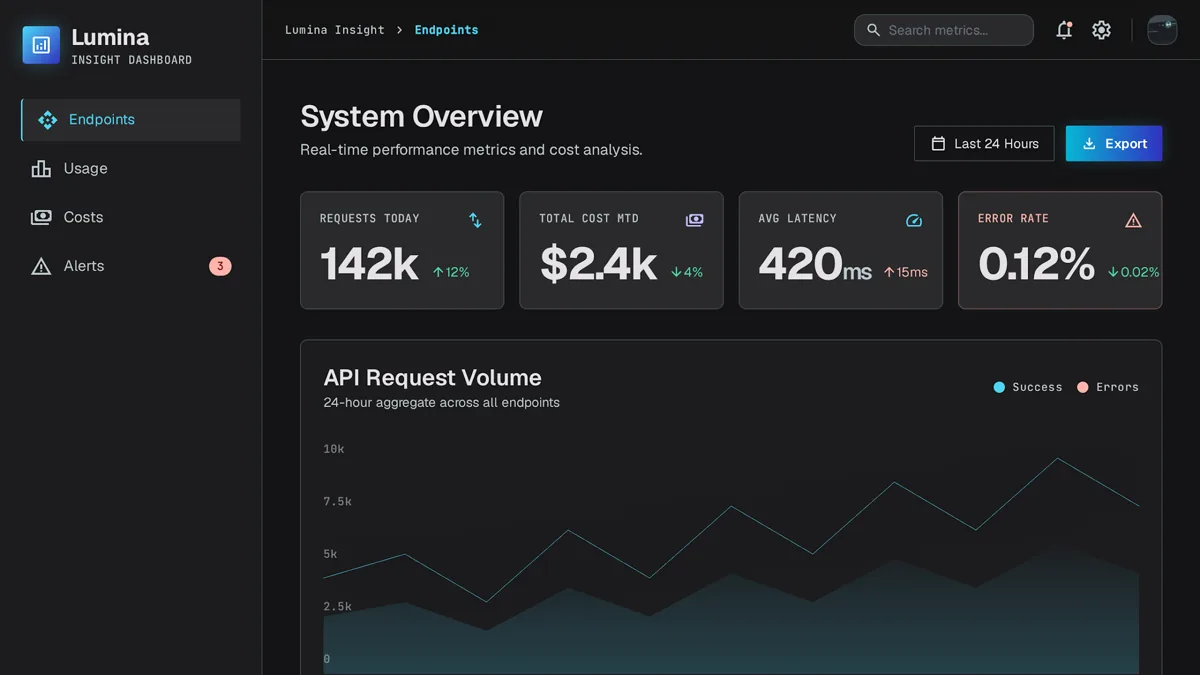Image resolution: width=1200 pixels, height=675 pixels.
Task: Click the 7.5k axis label
Action: tap(337, 502)
